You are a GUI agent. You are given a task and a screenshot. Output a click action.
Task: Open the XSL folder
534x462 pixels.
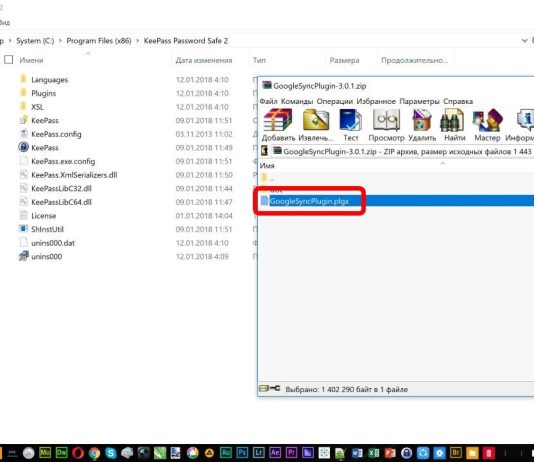coord(37,107)
